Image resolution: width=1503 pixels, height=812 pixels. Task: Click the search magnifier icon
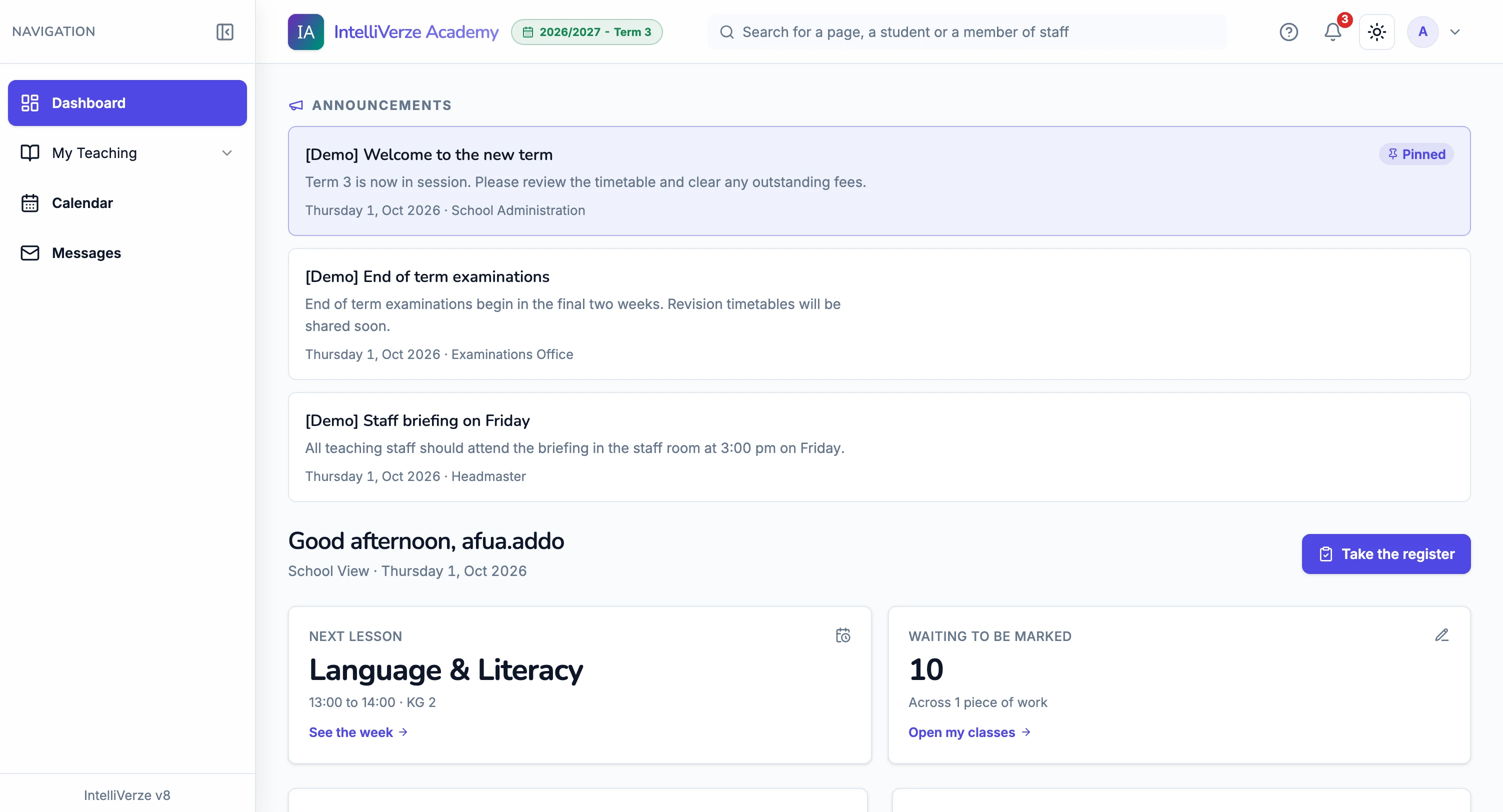tap(726, 31)
